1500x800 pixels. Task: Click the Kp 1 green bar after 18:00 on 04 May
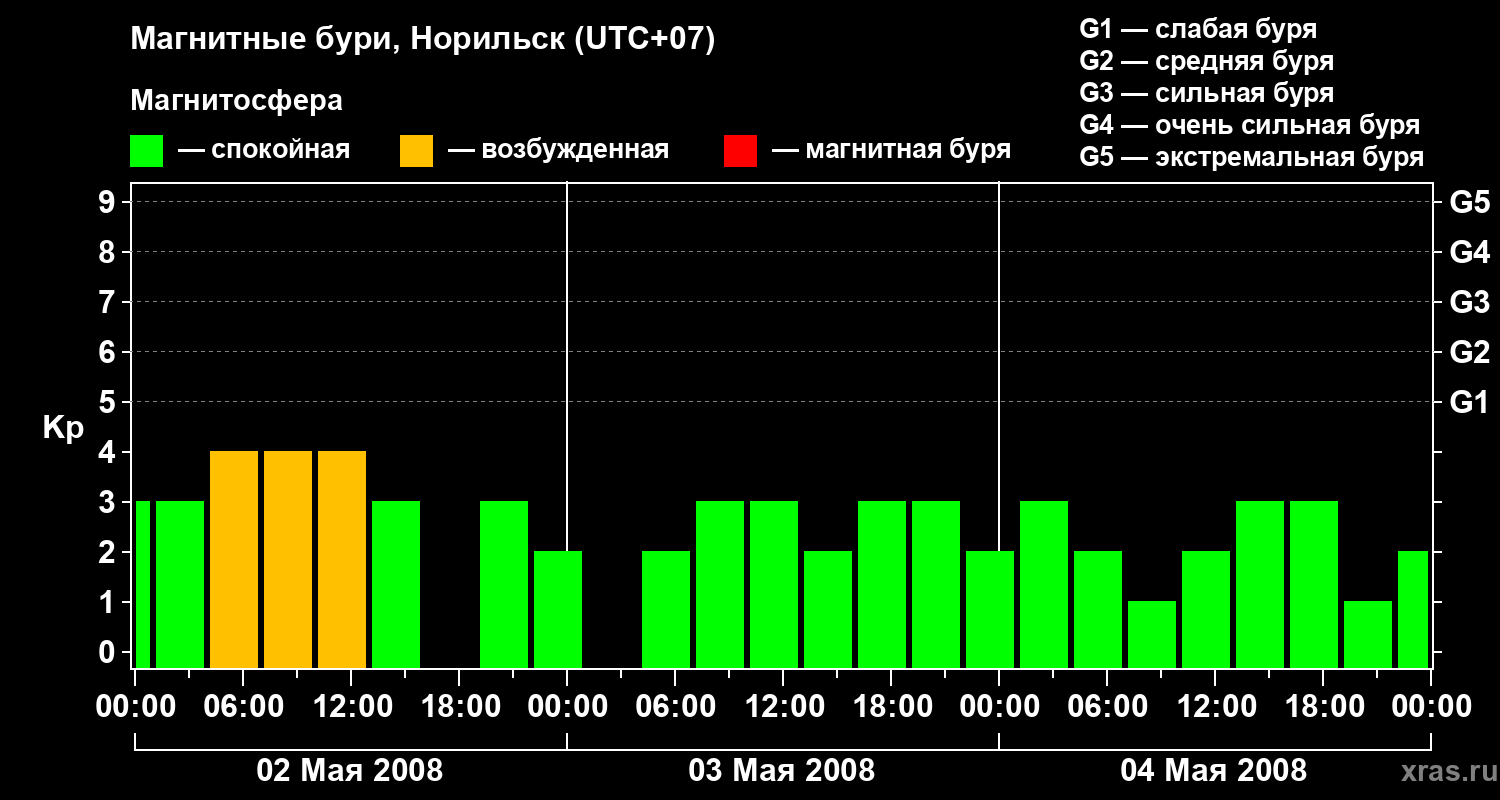pos(1368,634)
